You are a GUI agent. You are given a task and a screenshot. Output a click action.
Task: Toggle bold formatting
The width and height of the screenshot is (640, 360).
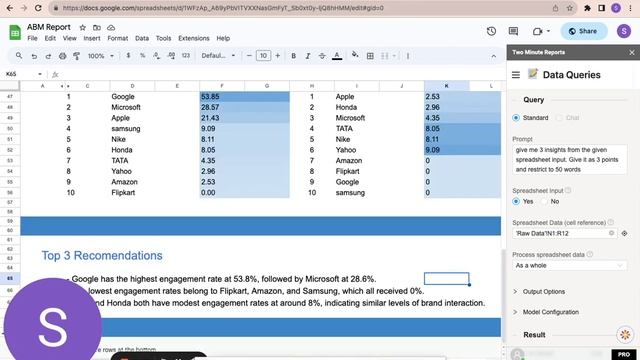pos(293,56)
